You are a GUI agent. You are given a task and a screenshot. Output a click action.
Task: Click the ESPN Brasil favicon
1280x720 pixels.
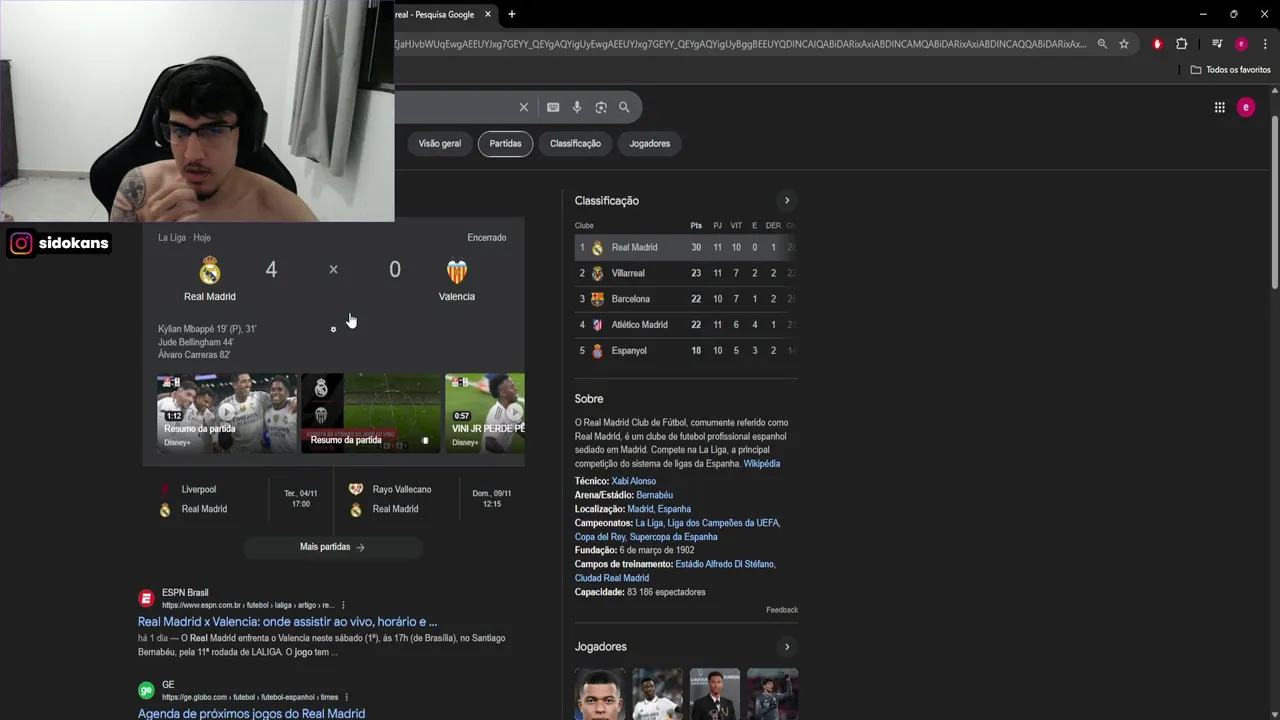coord(146,598)
